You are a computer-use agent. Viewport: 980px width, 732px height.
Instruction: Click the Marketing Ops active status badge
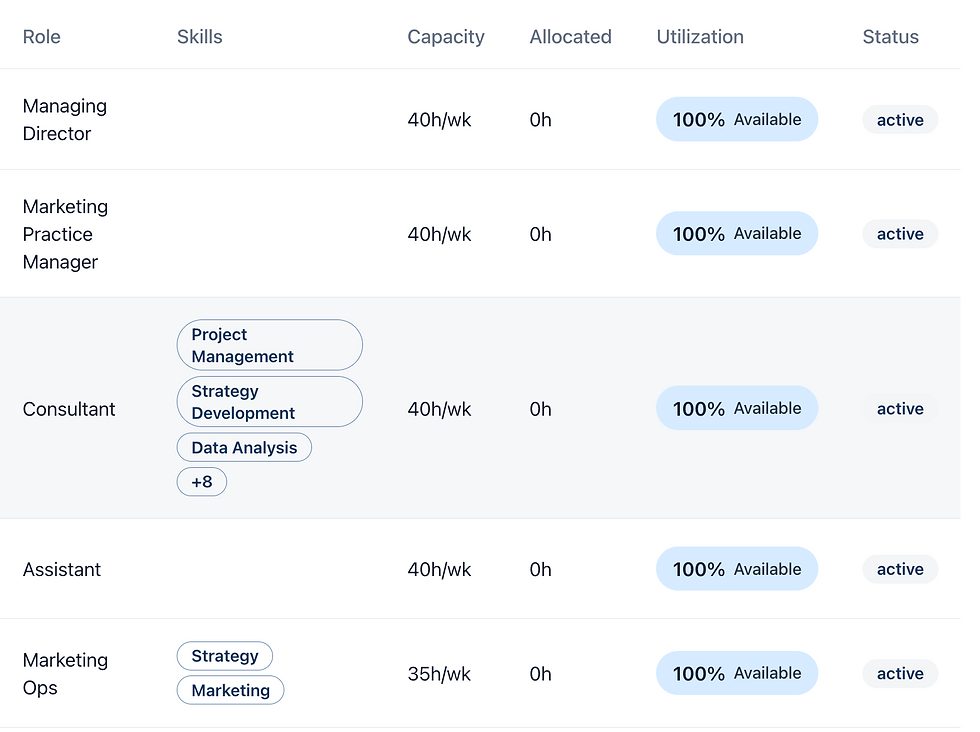click(x=900, y=674)
